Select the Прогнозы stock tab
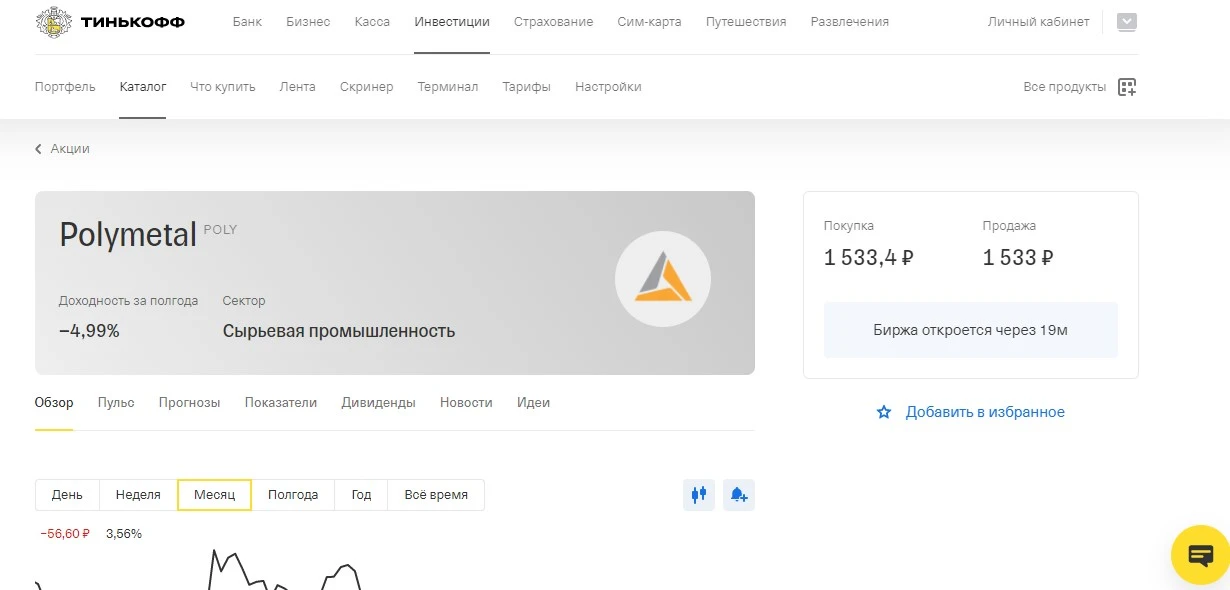Screen dimensions: 1230x590 click(x=189, y=403)
